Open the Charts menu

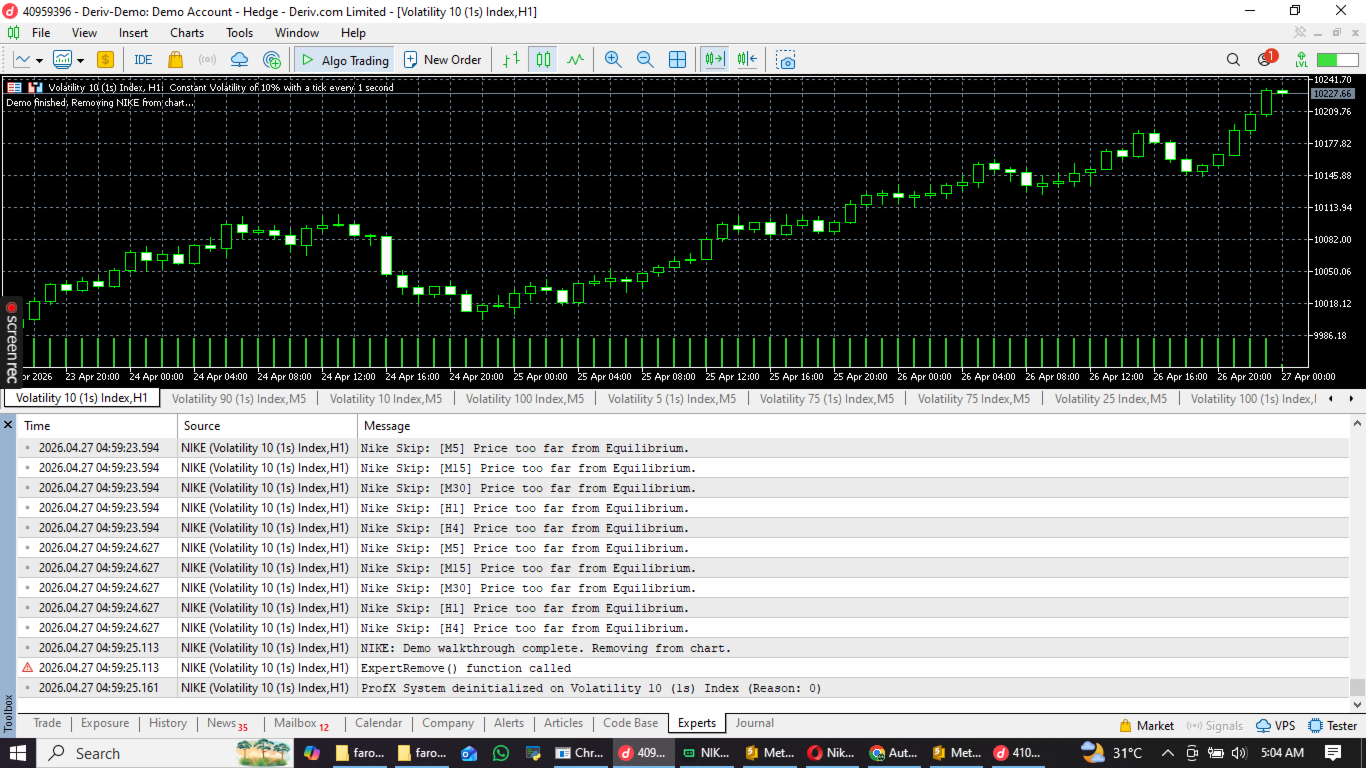tap(187, 33)
